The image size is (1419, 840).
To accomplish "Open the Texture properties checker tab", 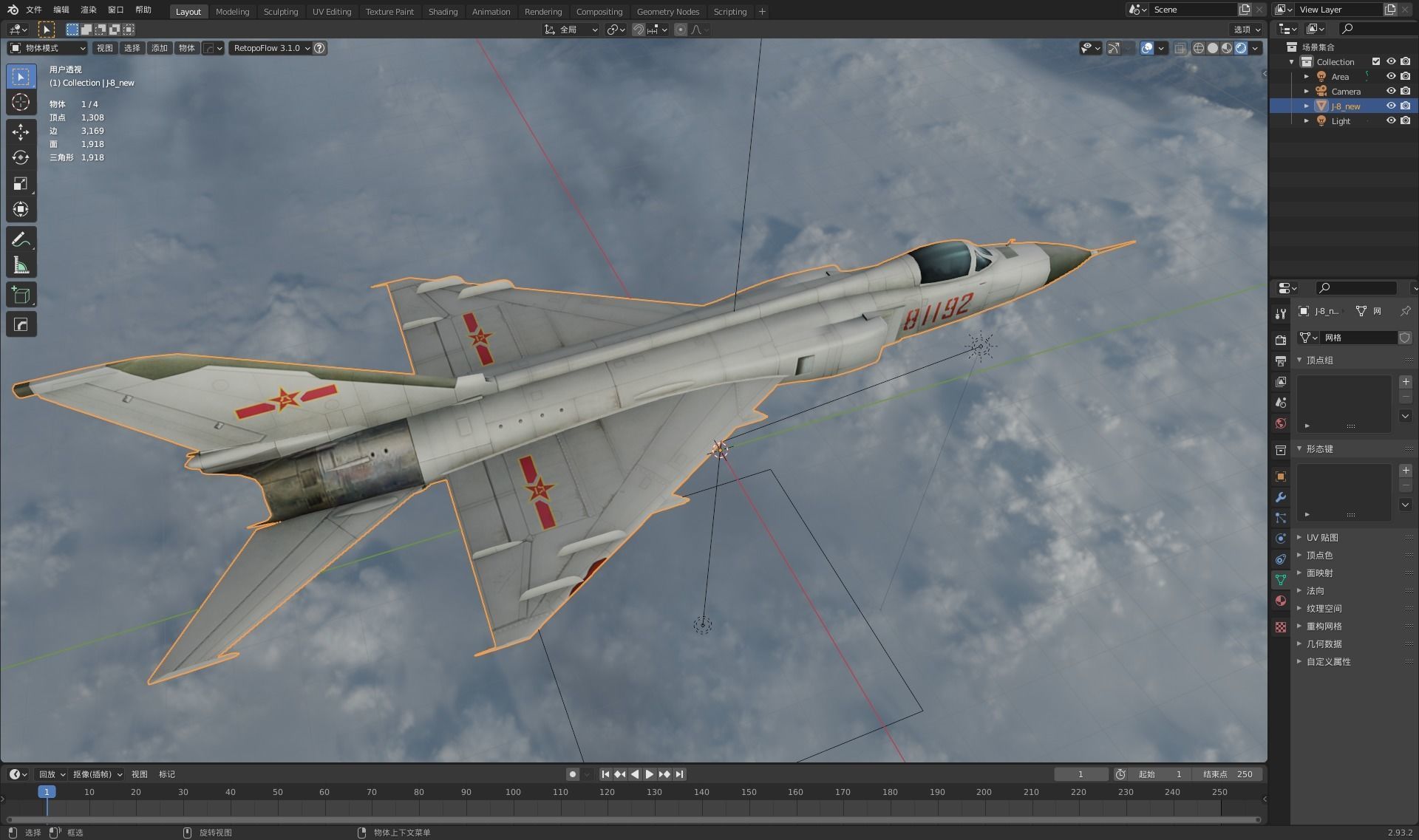I will point(1281,627).
